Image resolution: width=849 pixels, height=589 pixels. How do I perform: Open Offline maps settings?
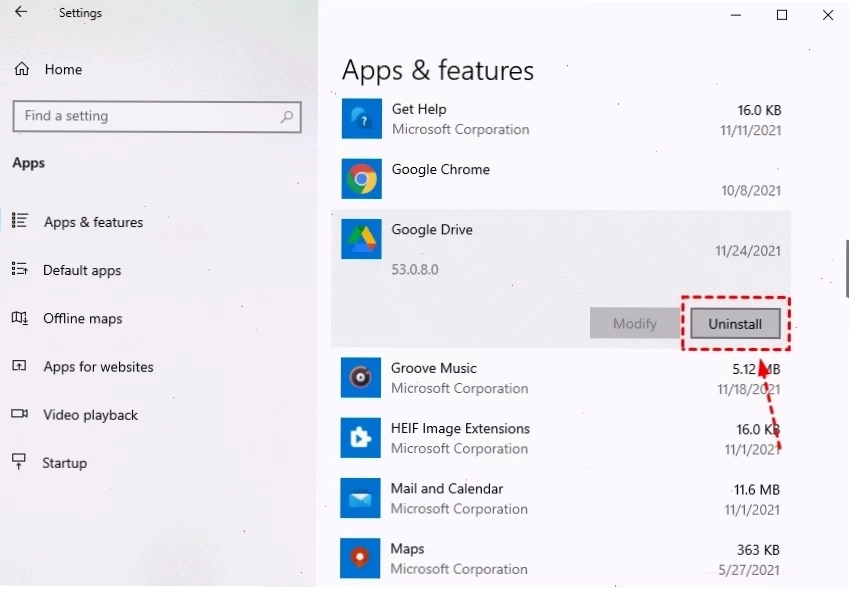tap(82, 318)
